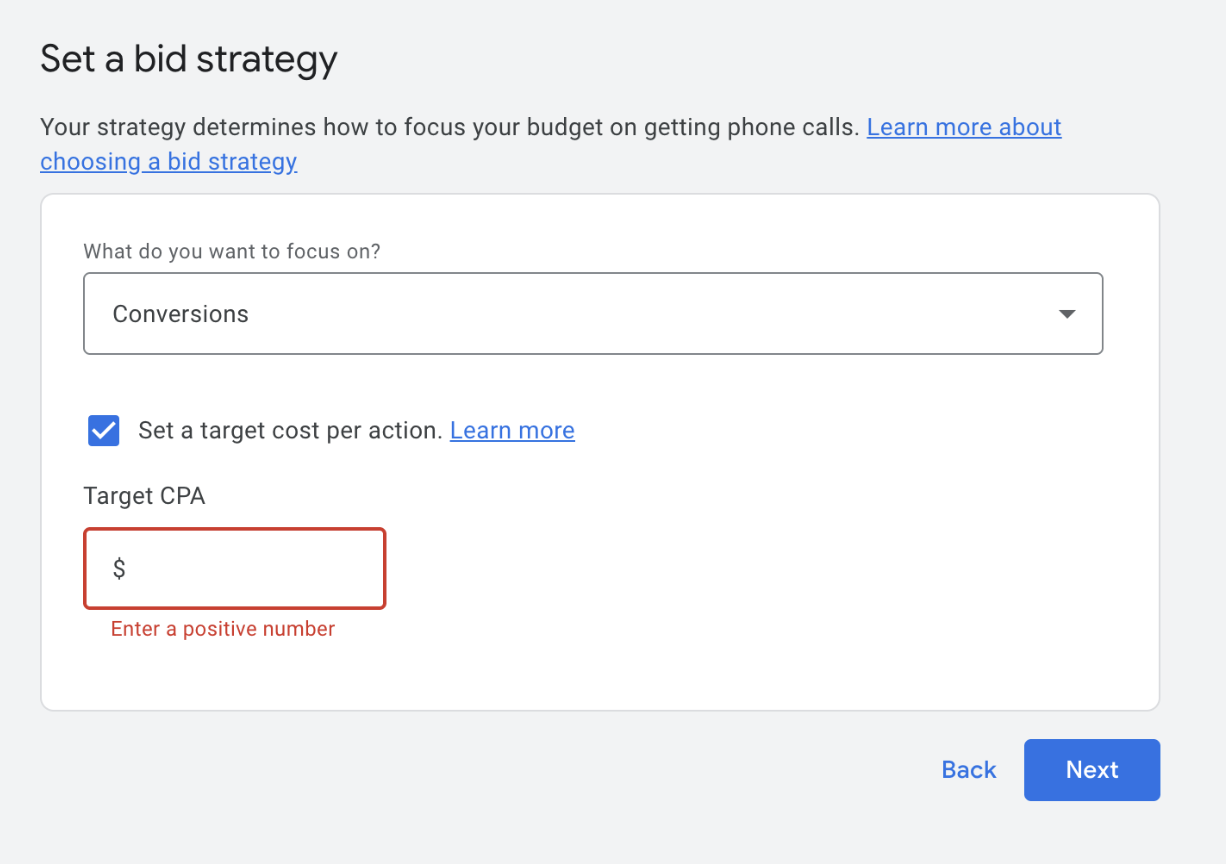The image size is (1226, 864).
Task: Click the strategy description sentence about phone calls
Action: tap(450, 128)
